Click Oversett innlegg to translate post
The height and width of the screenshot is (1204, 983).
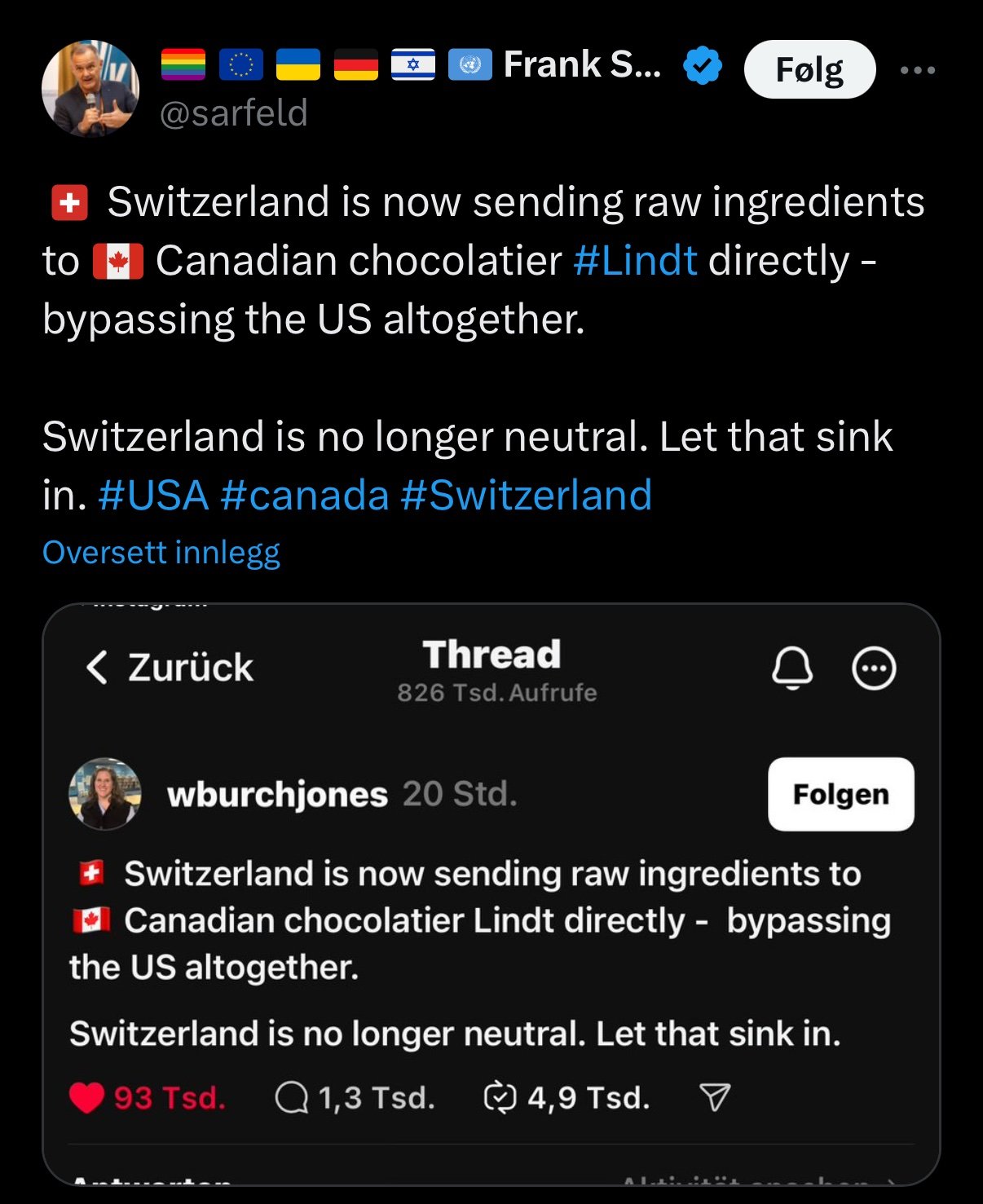[x=161, y=553]
